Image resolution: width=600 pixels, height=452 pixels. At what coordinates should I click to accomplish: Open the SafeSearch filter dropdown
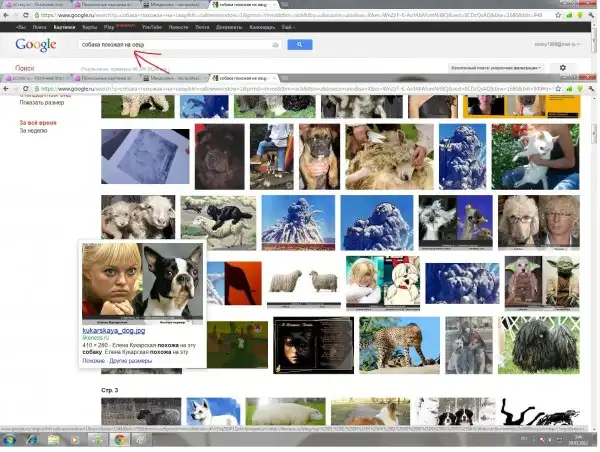click(495, 68)
